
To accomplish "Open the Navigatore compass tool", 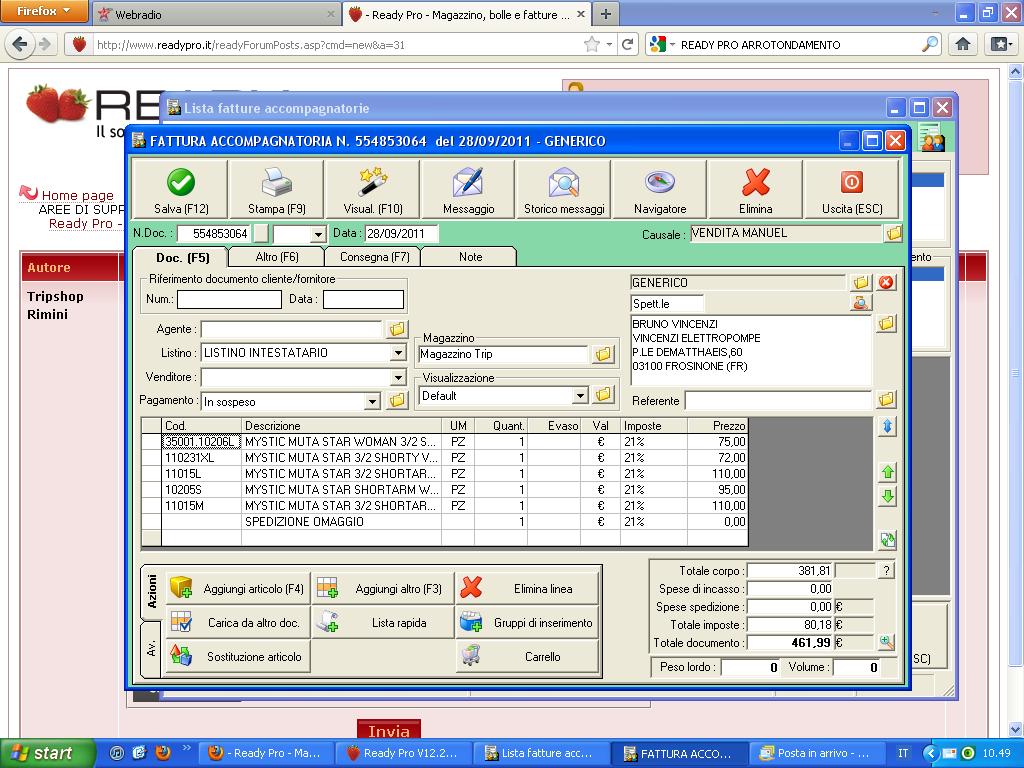I will pos(660,183).
